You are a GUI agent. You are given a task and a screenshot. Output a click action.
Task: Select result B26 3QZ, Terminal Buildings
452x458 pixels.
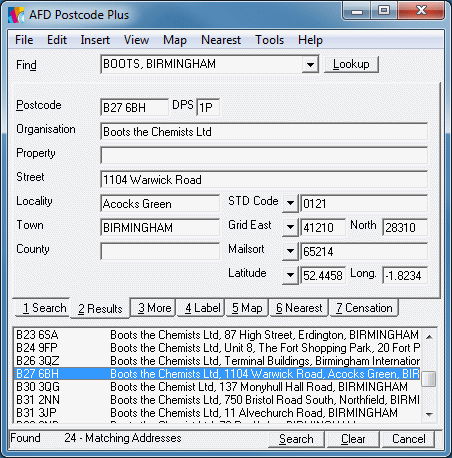click(217, 361)
